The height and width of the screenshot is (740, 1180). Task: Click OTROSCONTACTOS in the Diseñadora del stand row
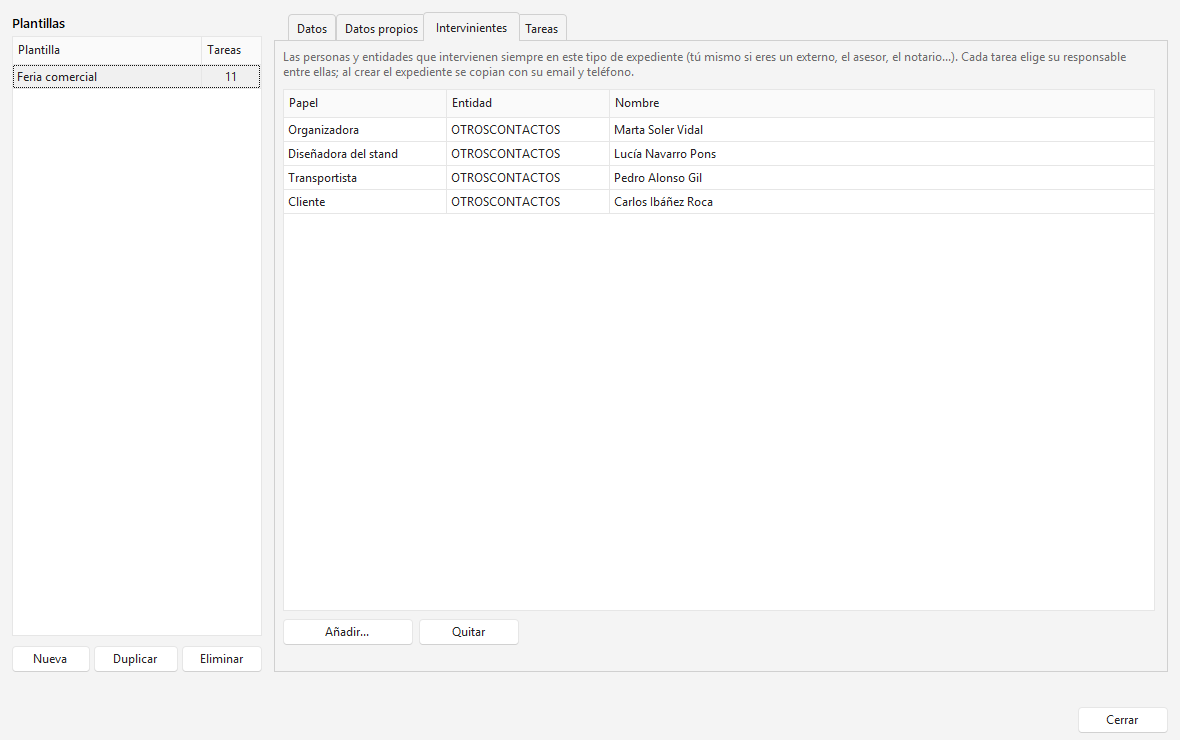pos(506,154)
